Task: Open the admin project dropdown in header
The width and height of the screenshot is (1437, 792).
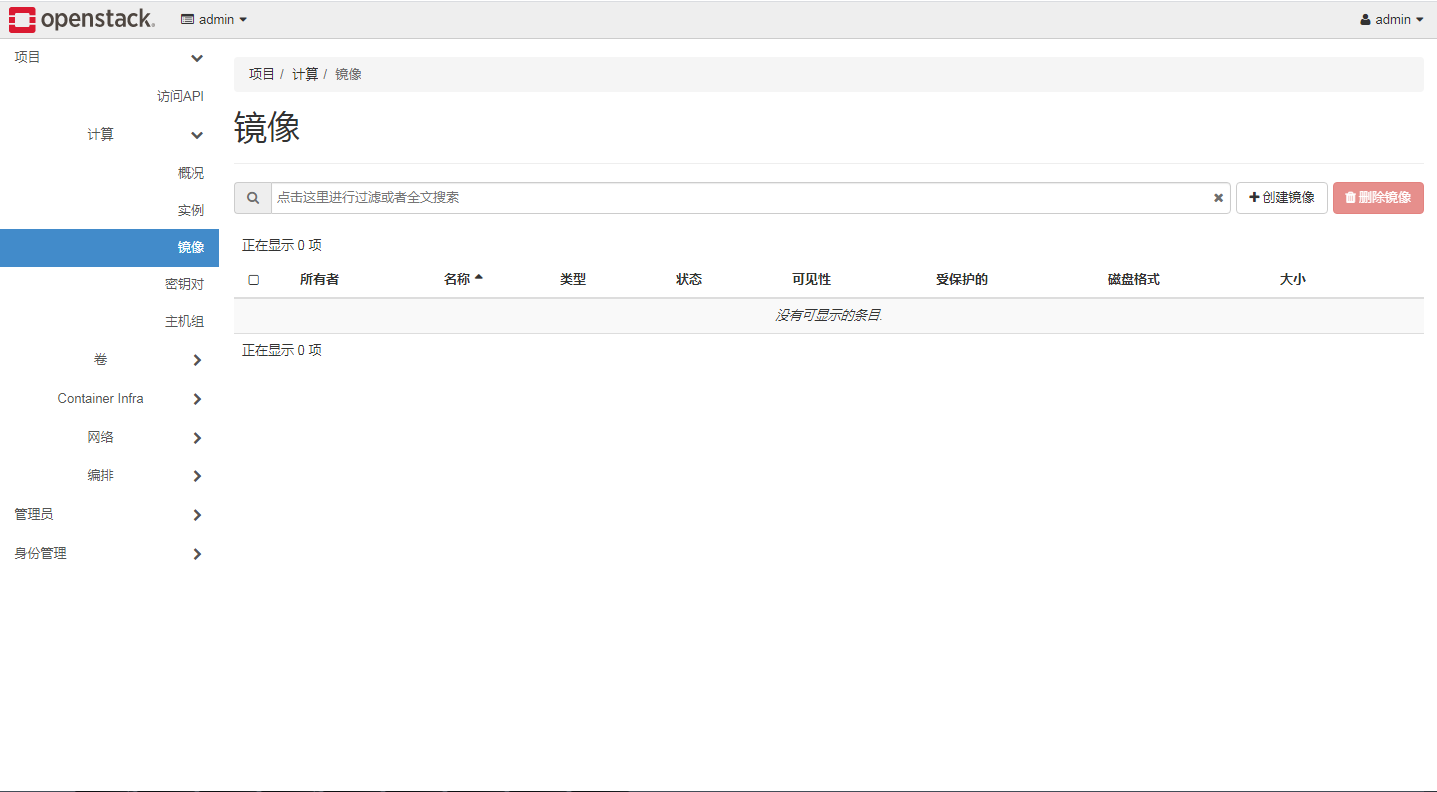Action: 214,19
